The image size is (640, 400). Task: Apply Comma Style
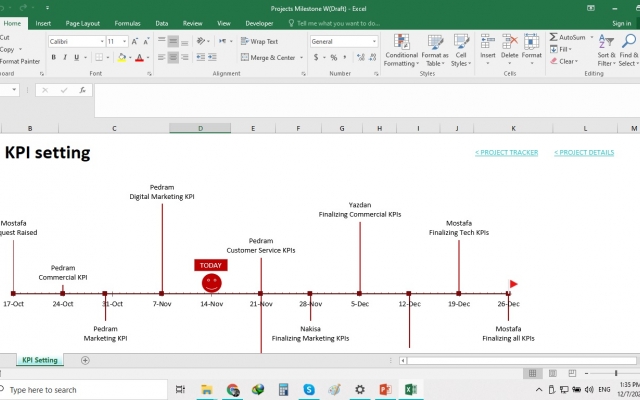(345, 58)
